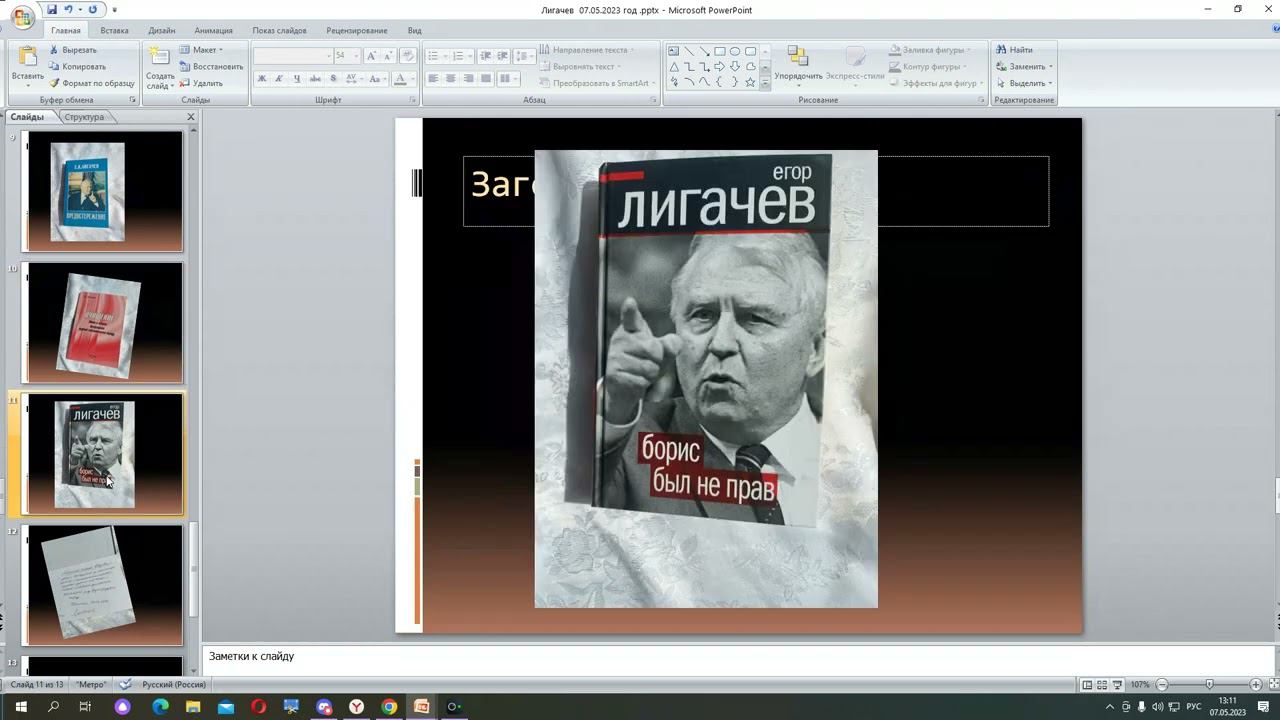Customize the Quick Access toolbar

[115, 10]
